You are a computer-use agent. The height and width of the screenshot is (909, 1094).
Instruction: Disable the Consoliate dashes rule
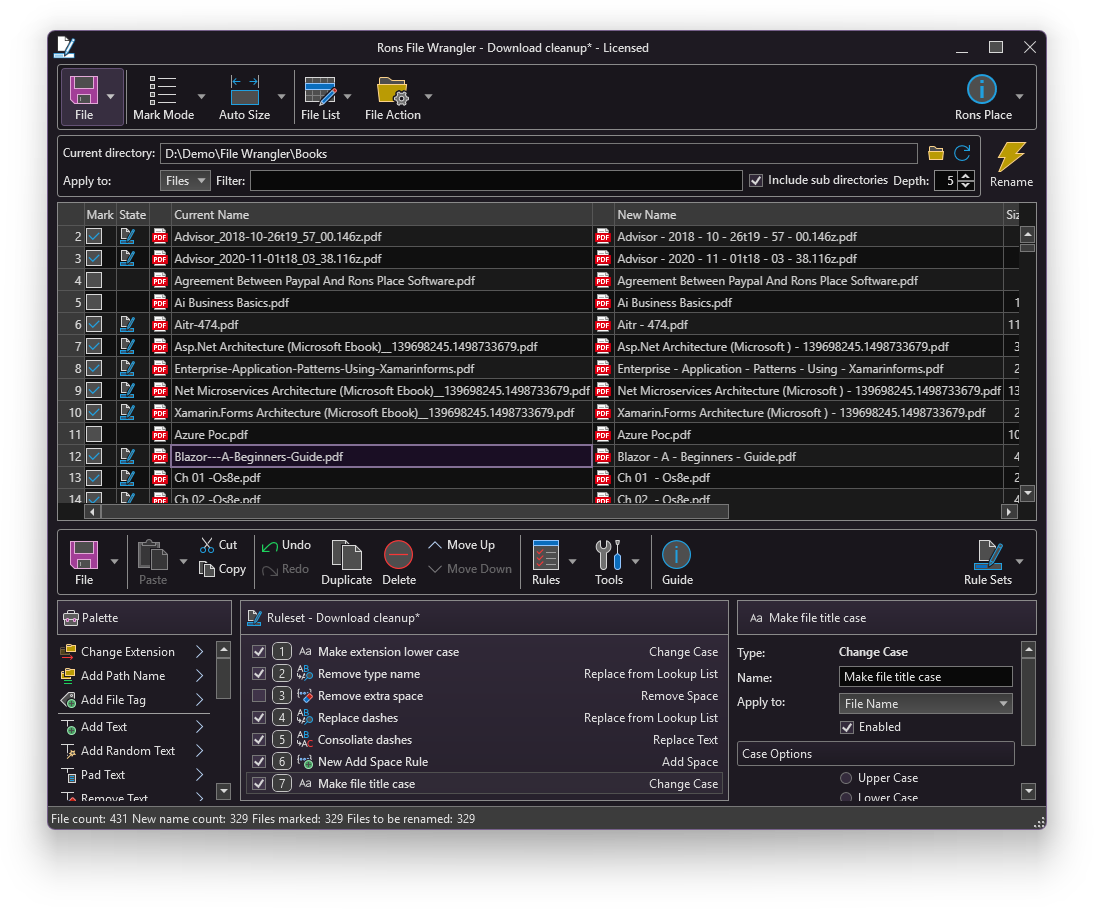click(x=259, y=739)
